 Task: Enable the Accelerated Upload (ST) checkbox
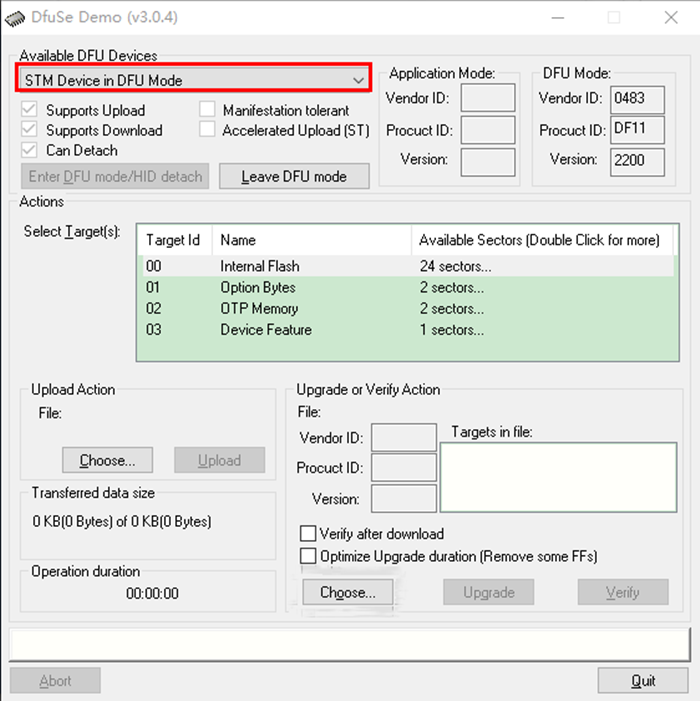click(207, 130)
